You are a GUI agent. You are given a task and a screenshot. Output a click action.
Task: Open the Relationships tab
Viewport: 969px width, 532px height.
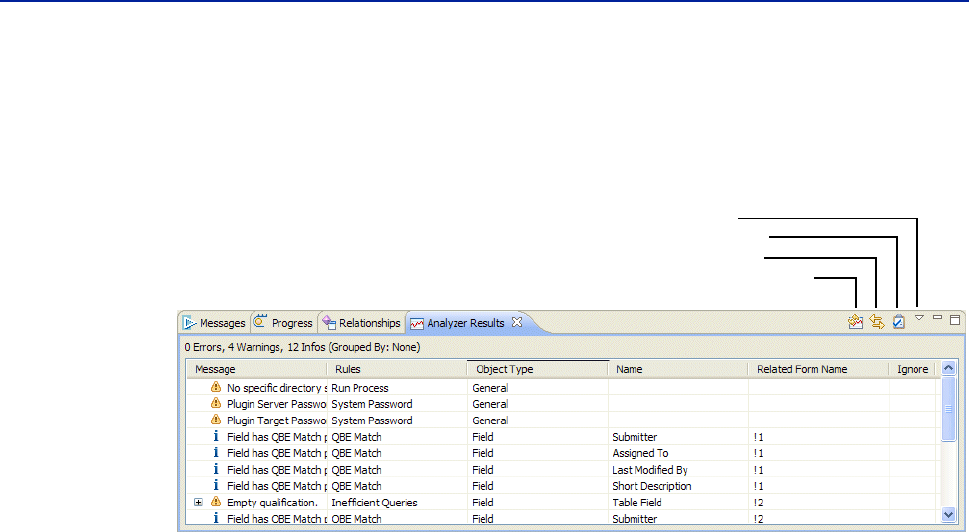point(362,323)
